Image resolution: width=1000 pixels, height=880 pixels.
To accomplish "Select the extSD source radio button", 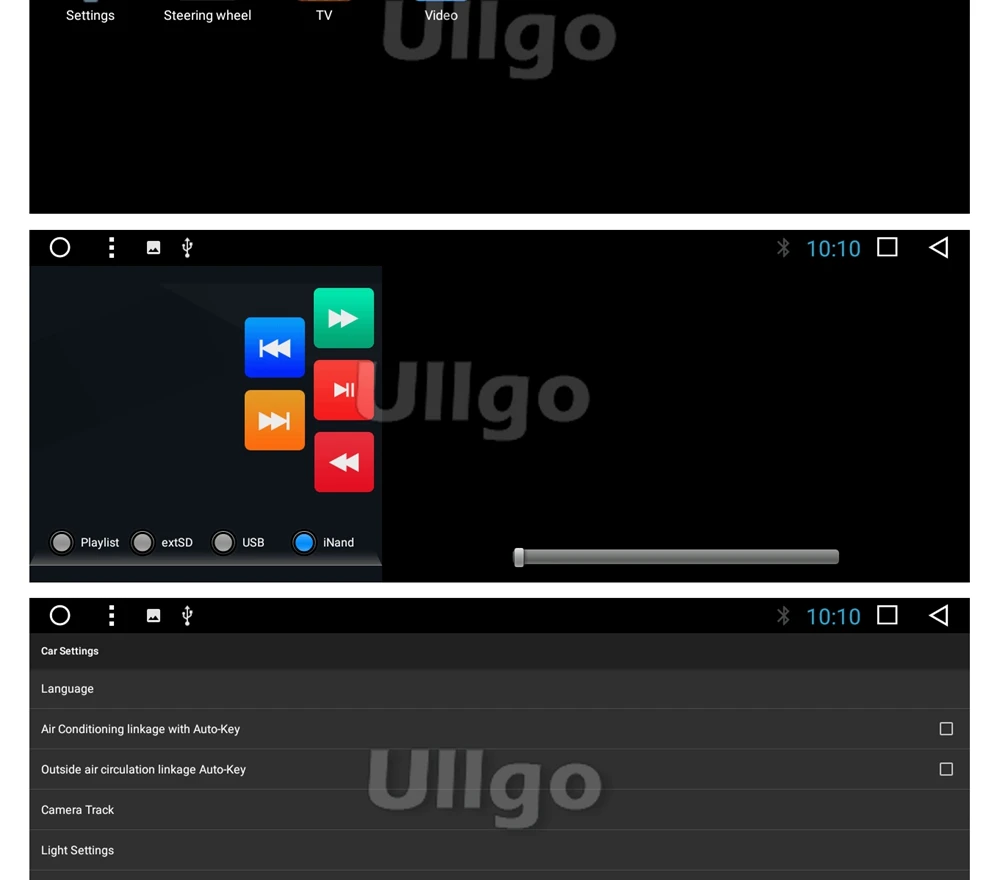I will (x=142, y=543).
